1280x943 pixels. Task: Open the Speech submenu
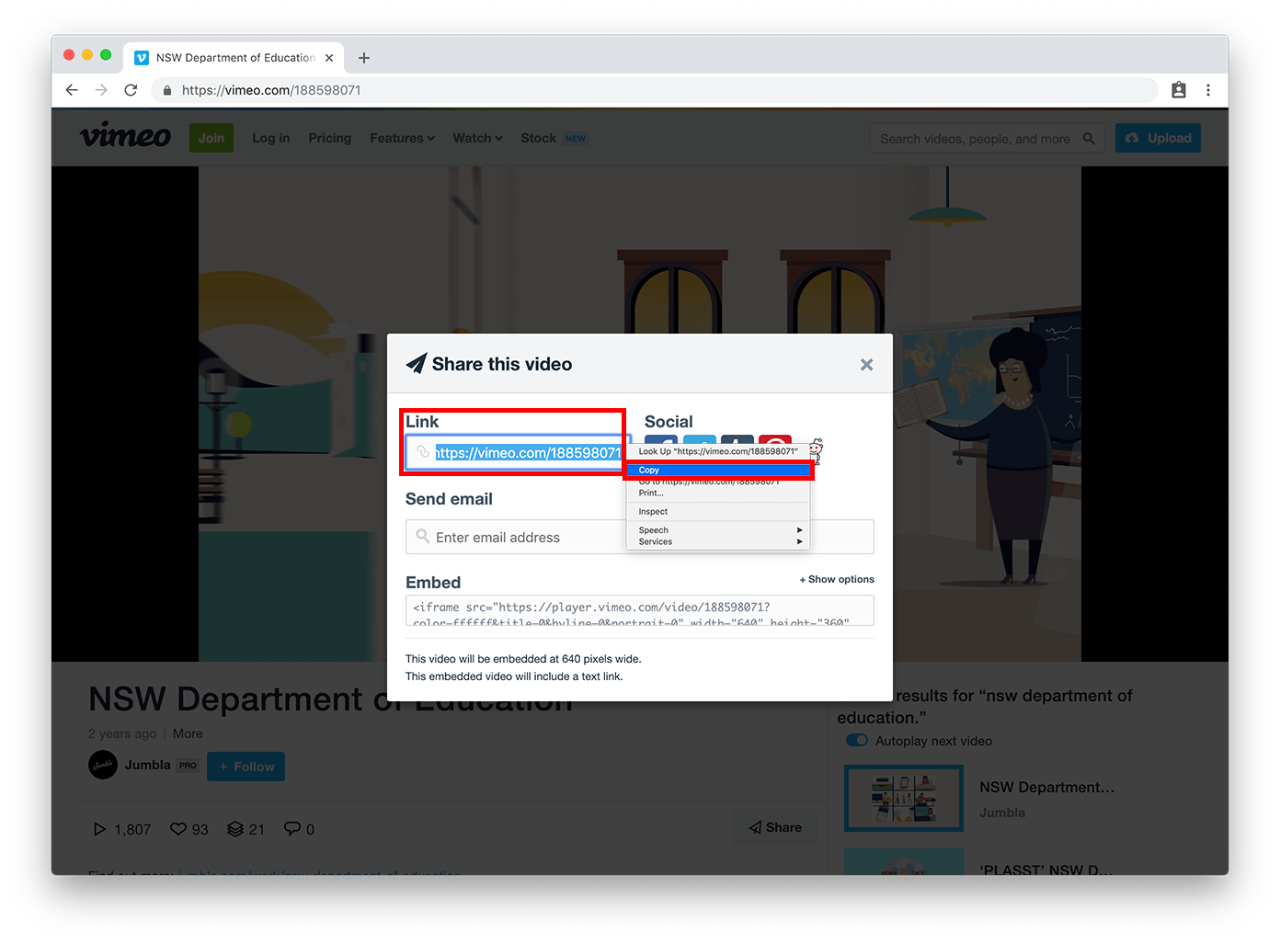718,530
